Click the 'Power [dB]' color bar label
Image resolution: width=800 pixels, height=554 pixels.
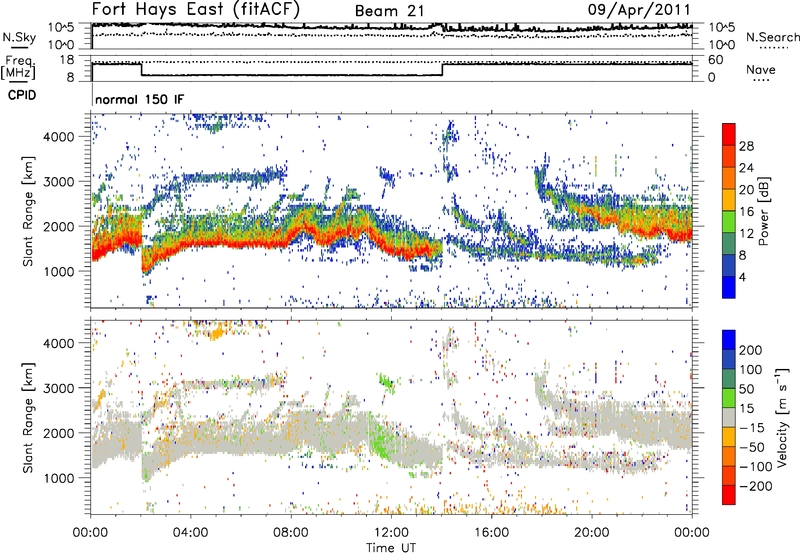(x=764, y=211)
